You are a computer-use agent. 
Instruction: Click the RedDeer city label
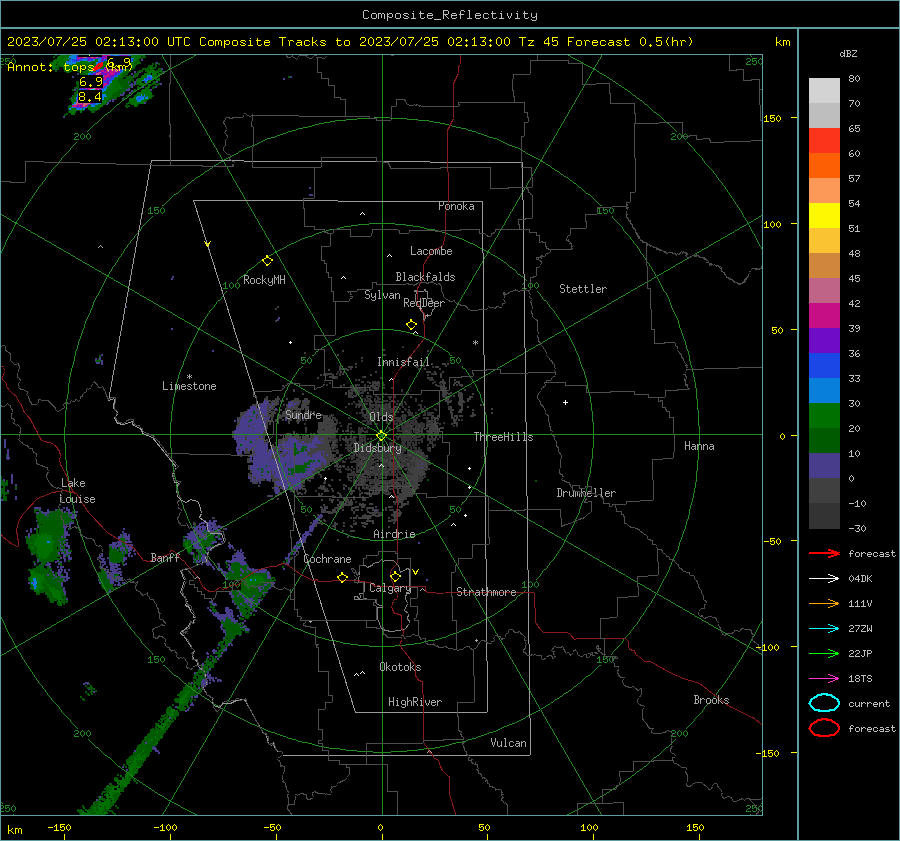[x=424, y=303]
